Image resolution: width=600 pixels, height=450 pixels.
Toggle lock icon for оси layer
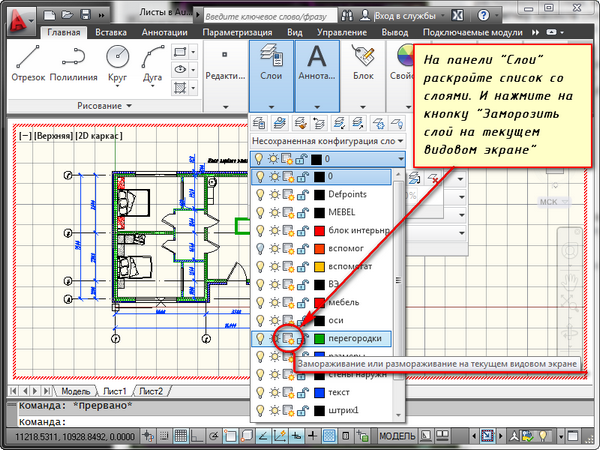(x=301, y=321)
